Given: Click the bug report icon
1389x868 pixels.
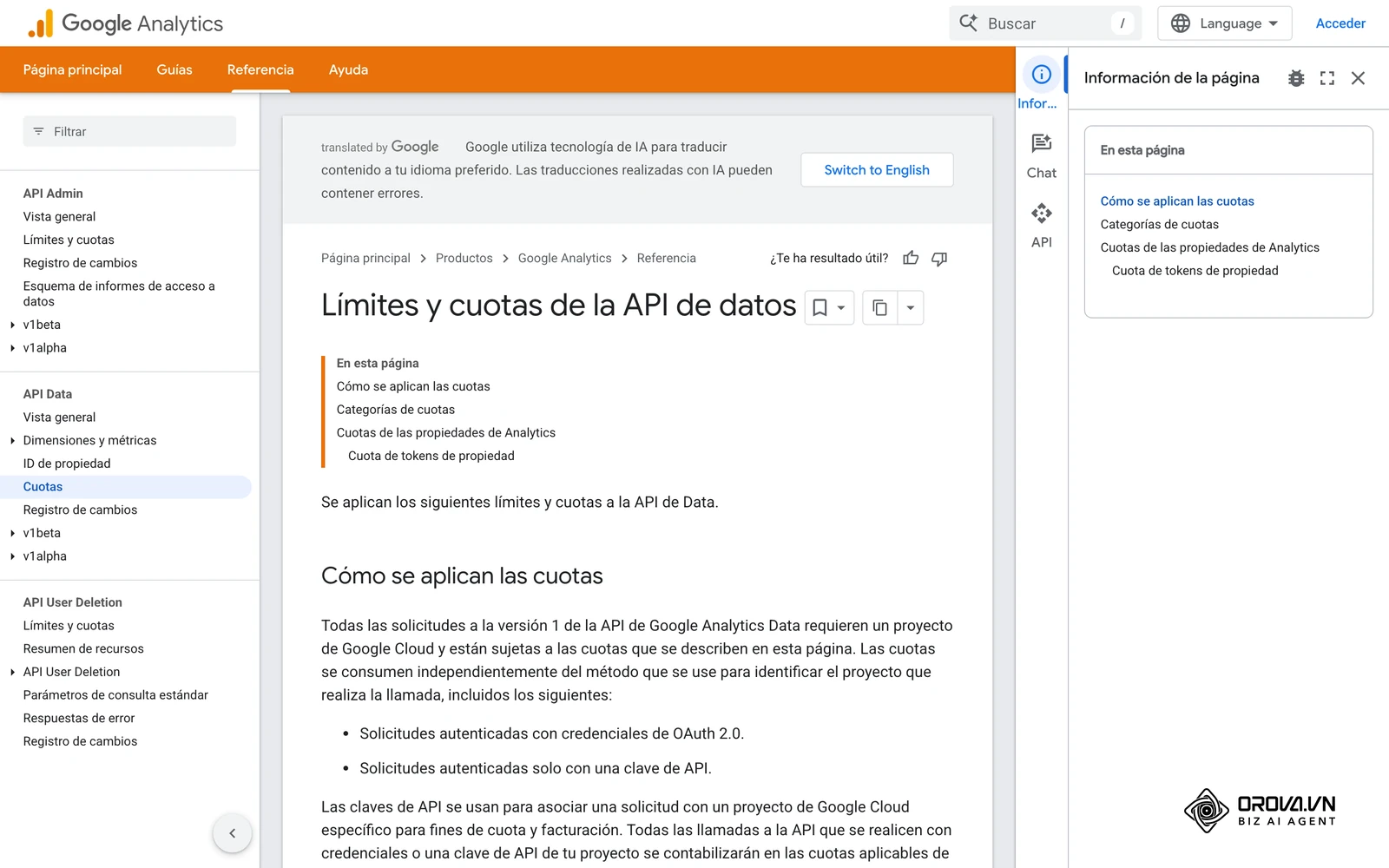Looking at the screenshot, I should 1296,78.
